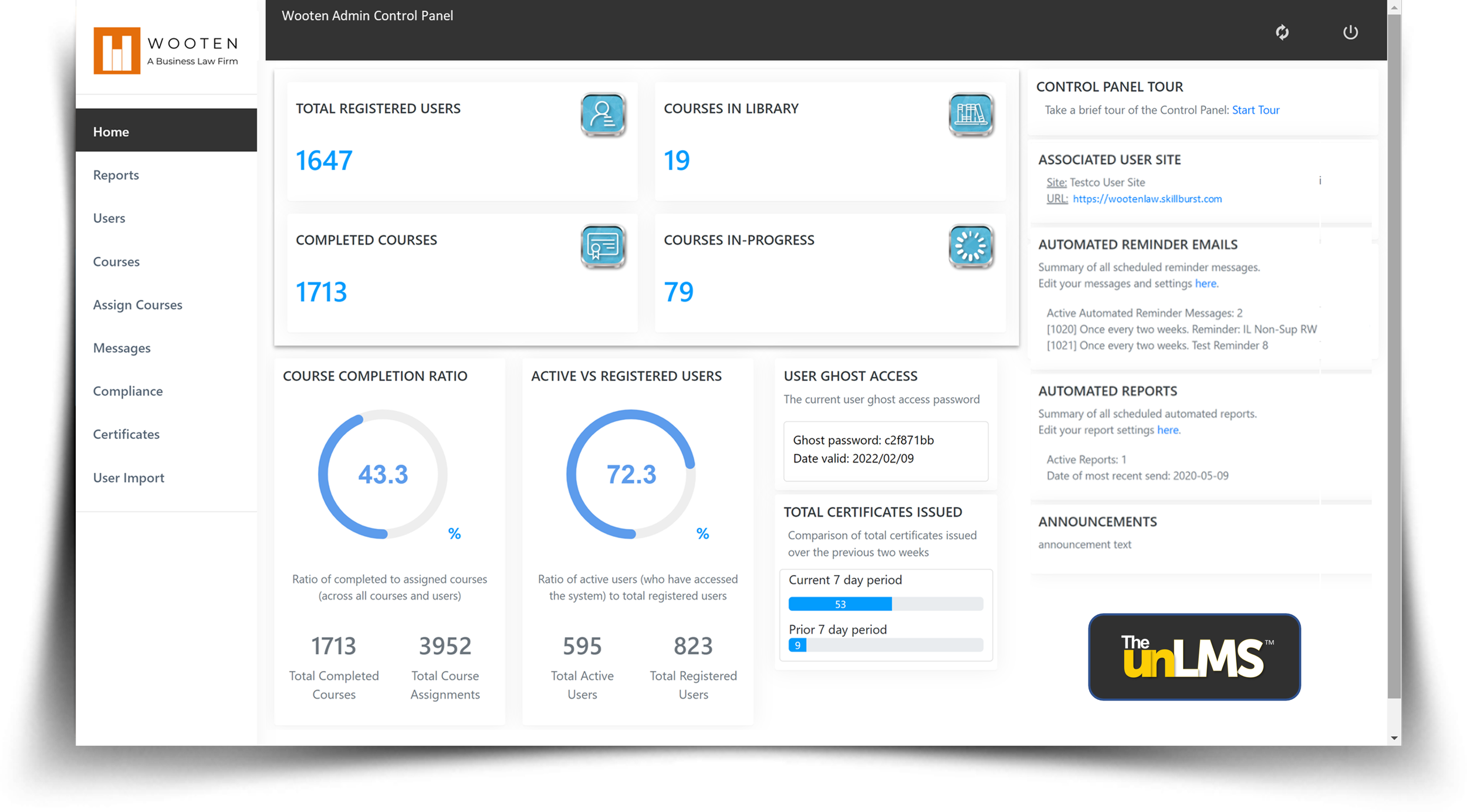Click the power logout icon

(x=1350, y=32)
